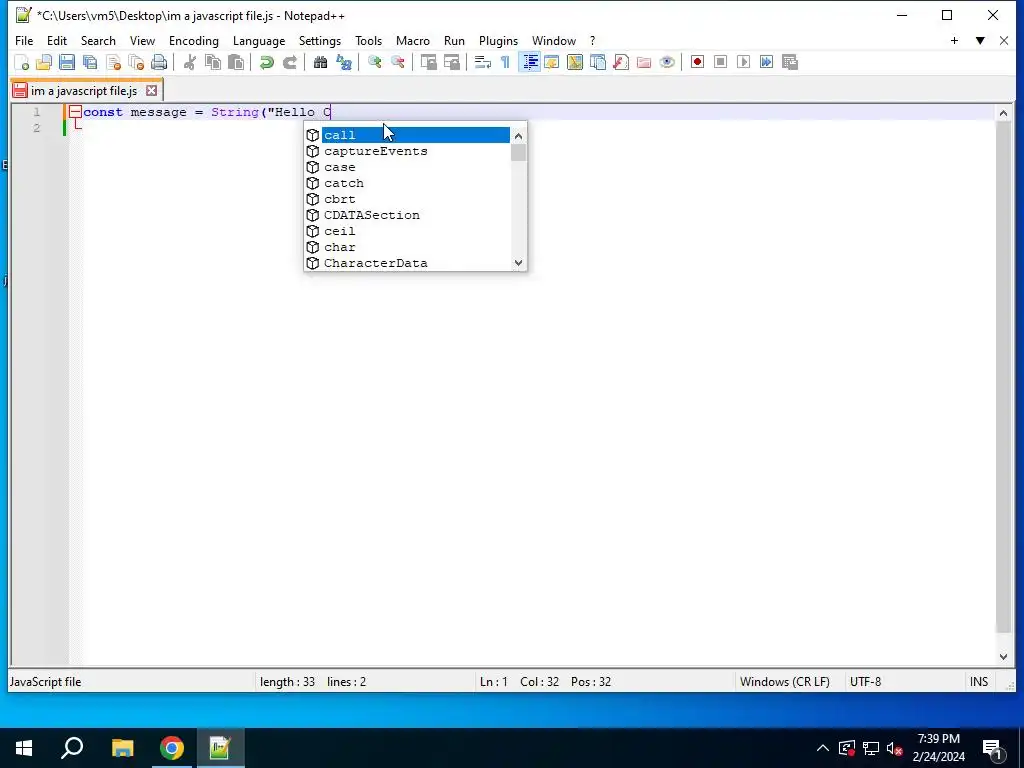Undo the last edit
This screenshot has width=1024, height=768.
point(266,62)
